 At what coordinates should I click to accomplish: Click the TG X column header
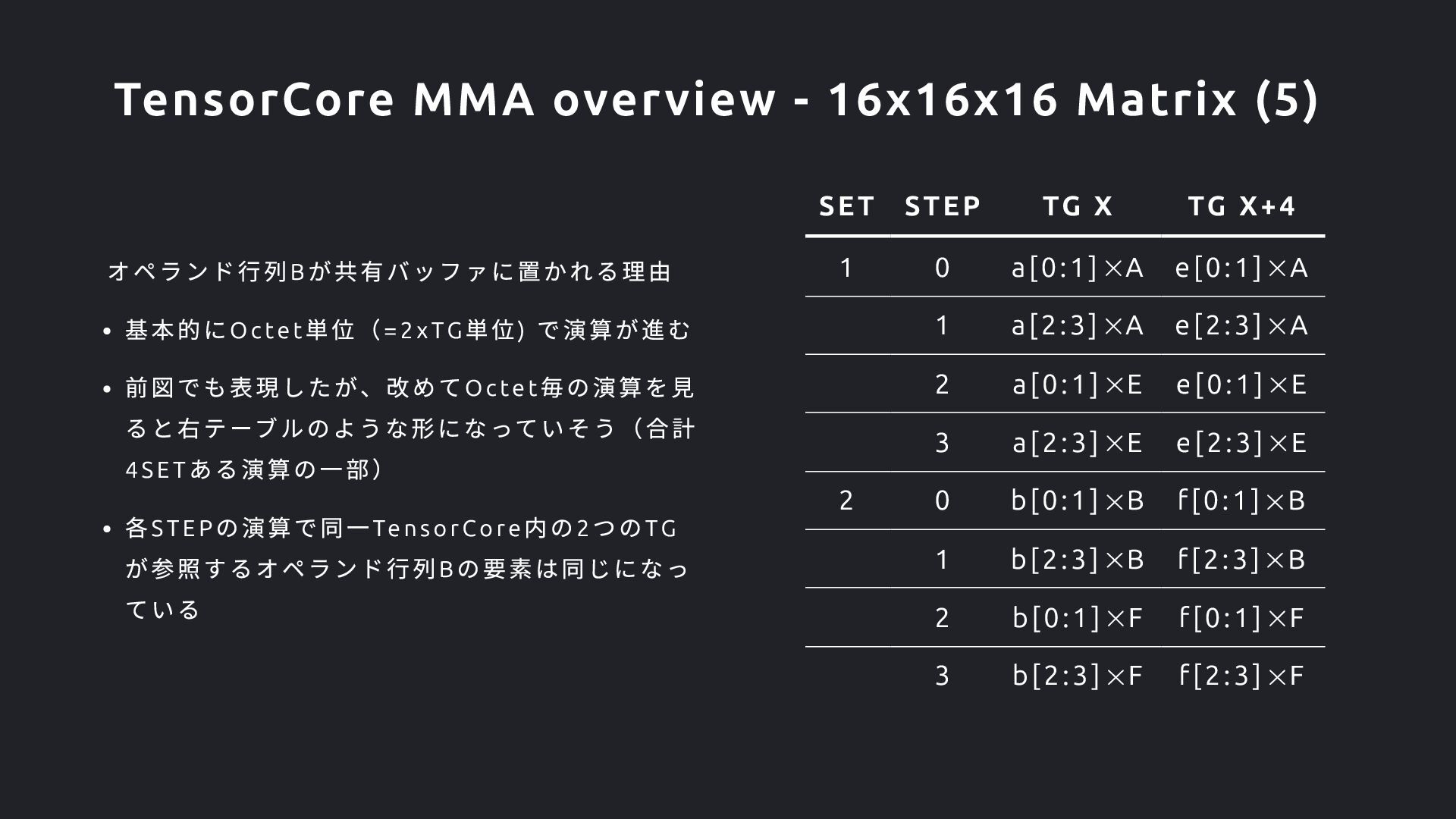tap(1078, 206)
